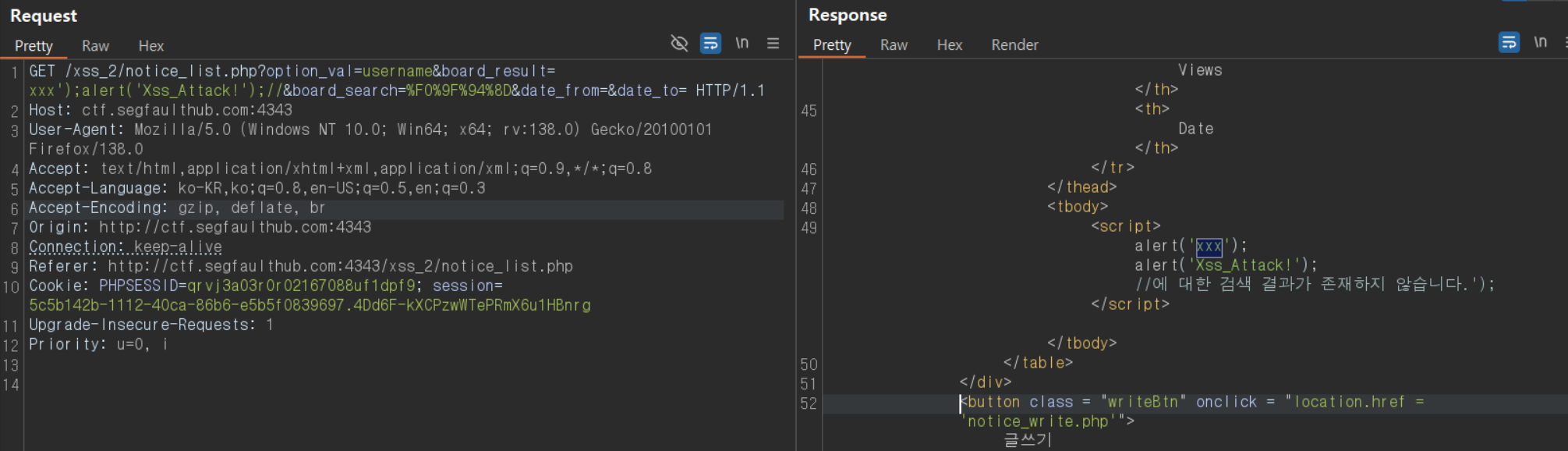Click the Origin header line
Image resolution: width=1568 pixels, height=451 pixels.
point(200,227)
